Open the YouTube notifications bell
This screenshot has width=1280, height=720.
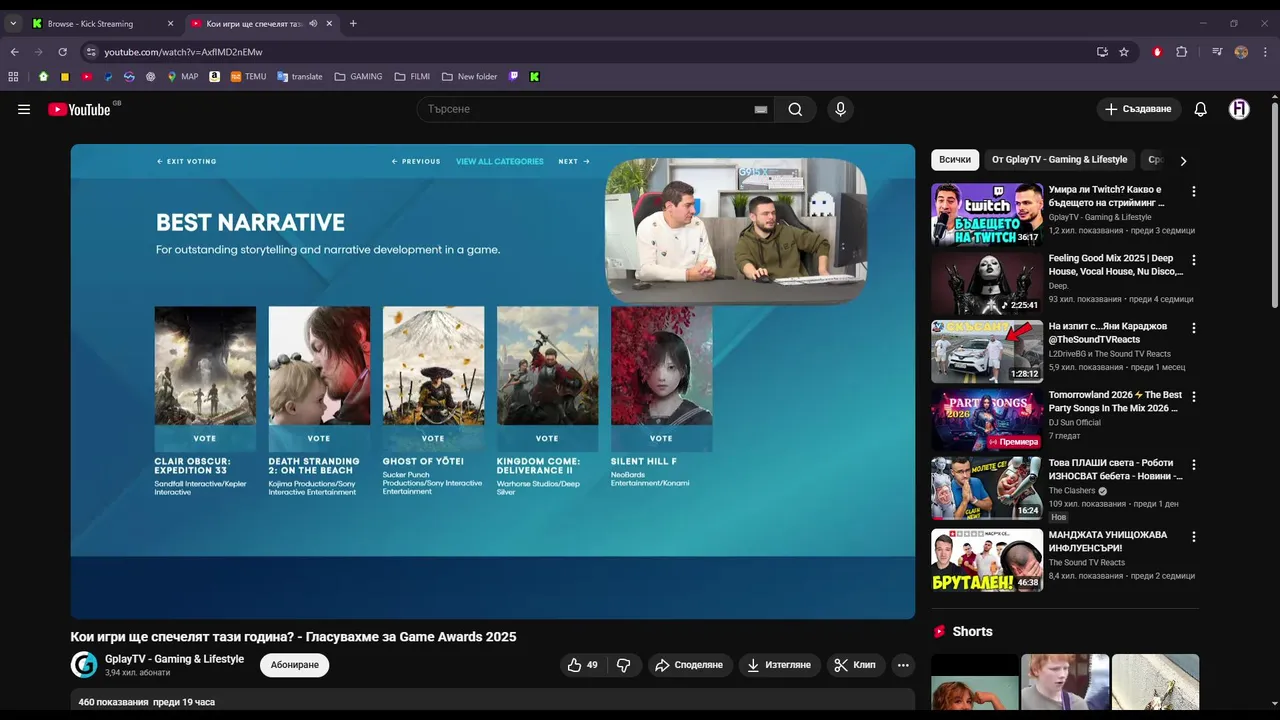click(x=1201, y=109)
